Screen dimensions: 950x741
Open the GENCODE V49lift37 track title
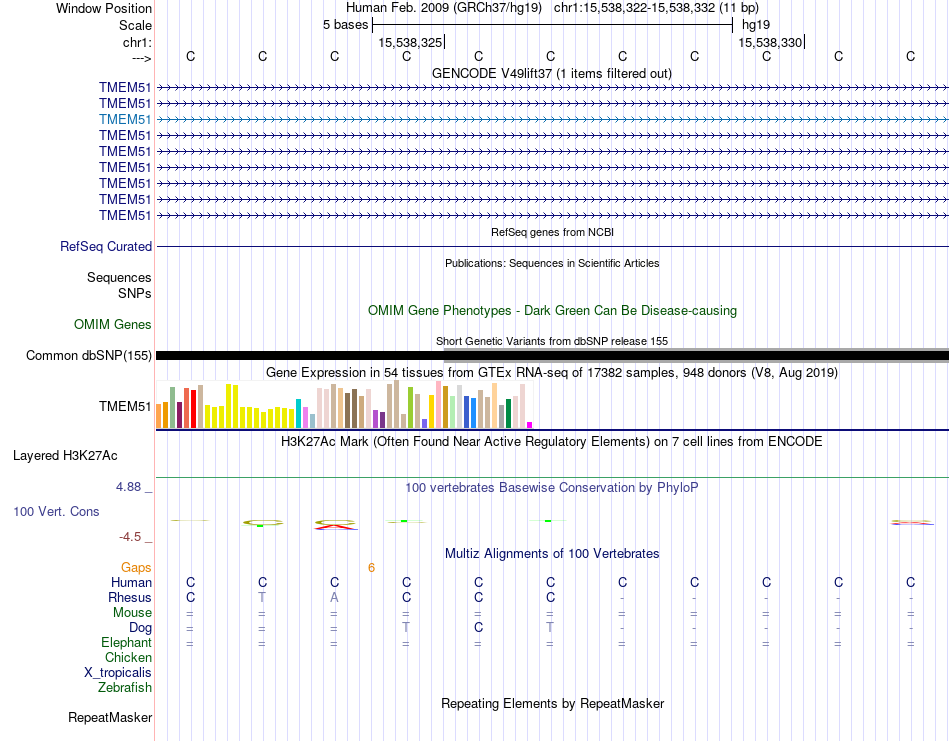tap(551, 73)
